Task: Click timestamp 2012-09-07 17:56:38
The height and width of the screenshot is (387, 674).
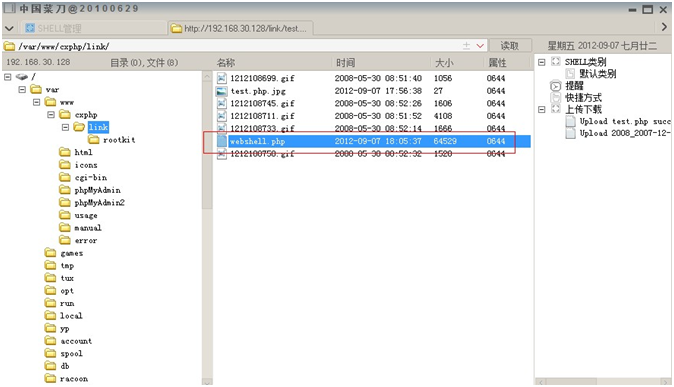Action: tap(378, 91)
